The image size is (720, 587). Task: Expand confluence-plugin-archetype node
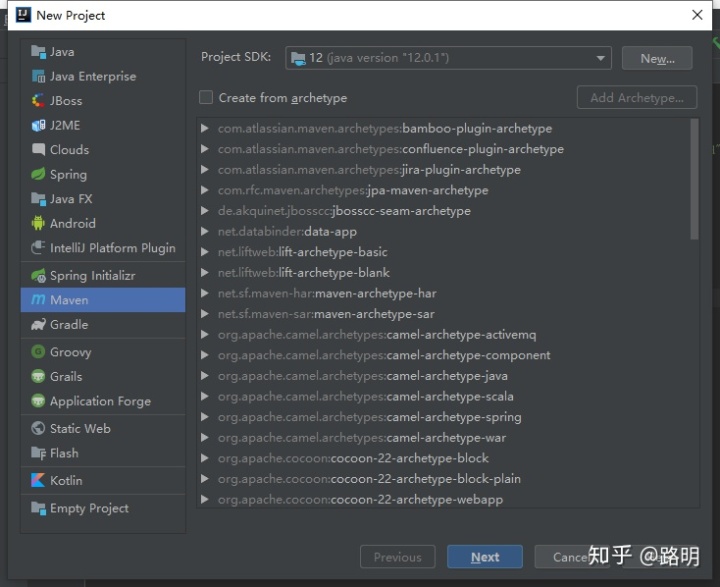coord(205,149)
